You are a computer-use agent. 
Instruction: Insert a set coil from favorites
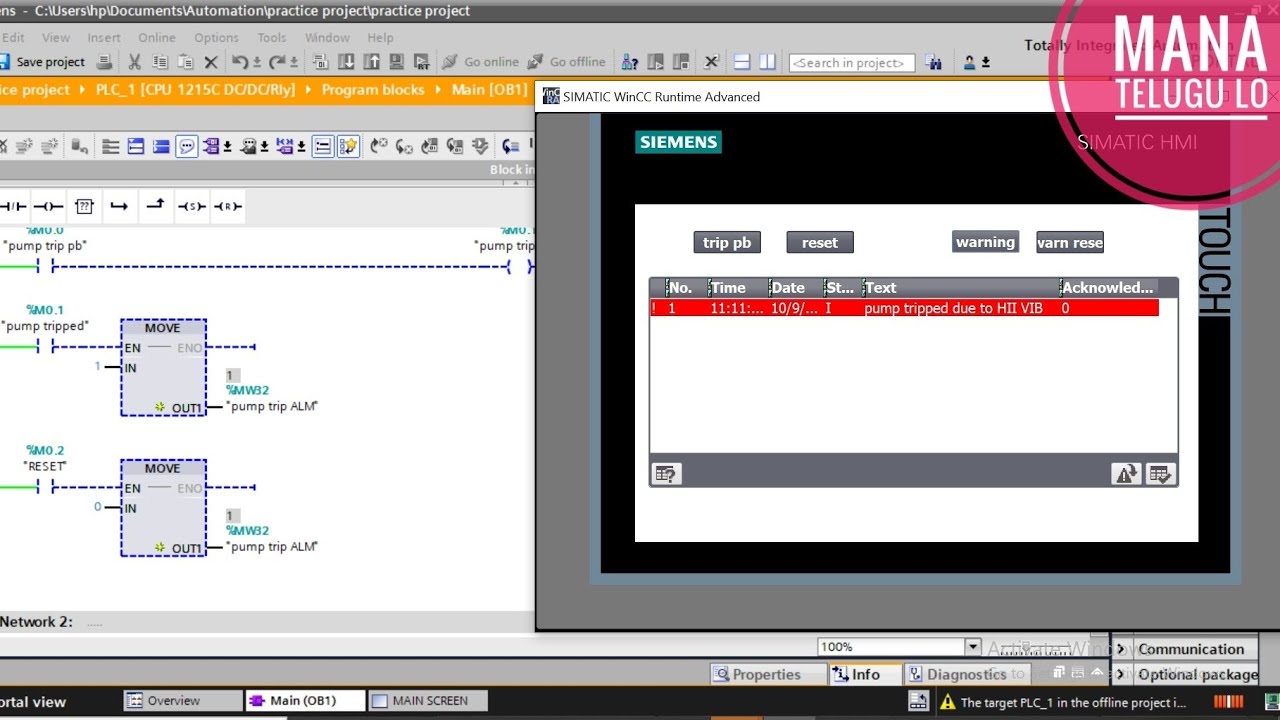[x=191, y=206]
